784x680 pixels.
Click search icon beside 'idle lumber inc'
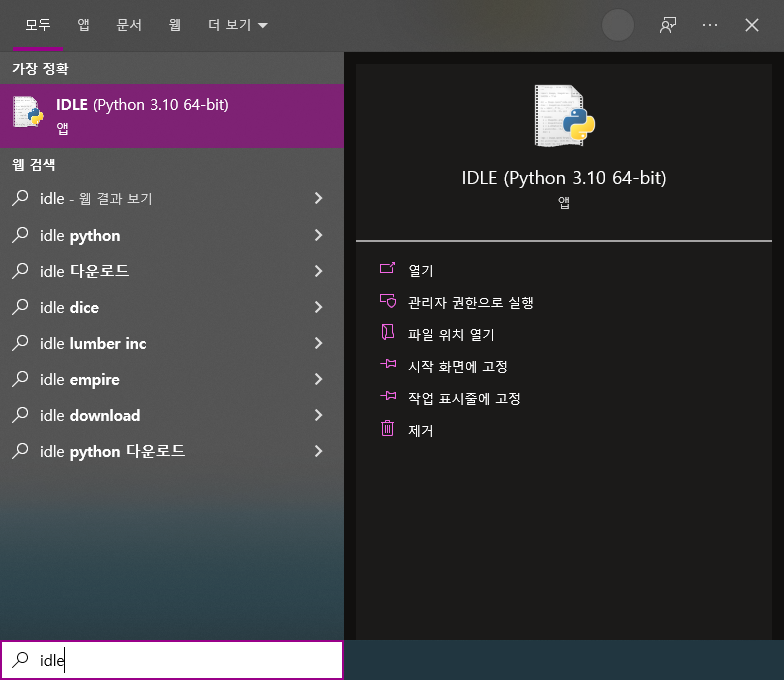[20, 342]
